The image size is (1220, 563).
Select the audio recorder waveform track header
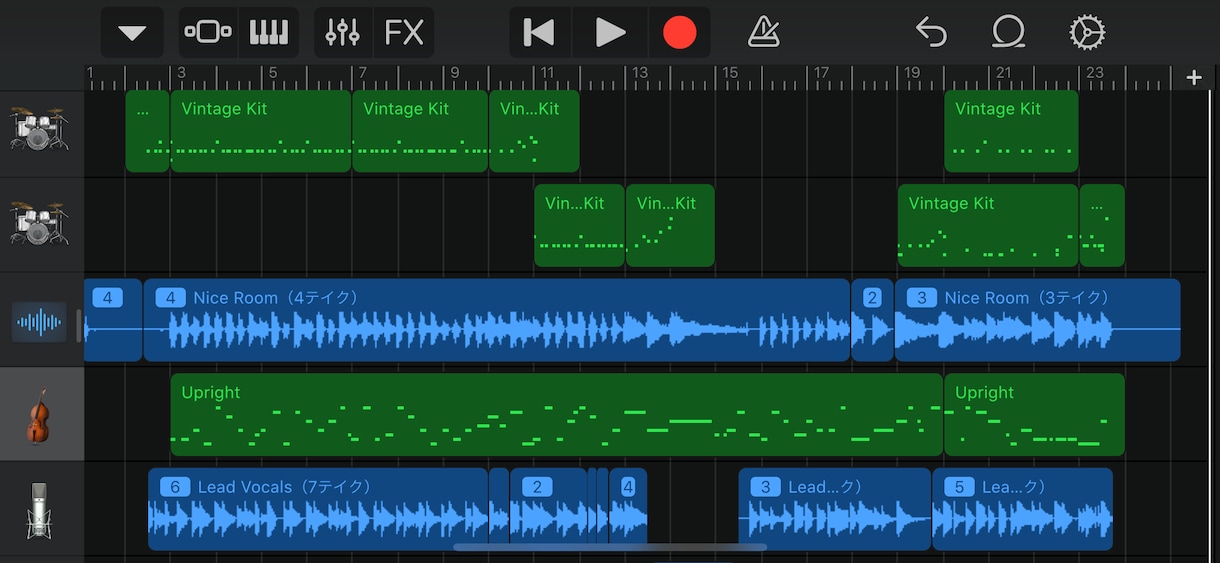tap(39, 322)
